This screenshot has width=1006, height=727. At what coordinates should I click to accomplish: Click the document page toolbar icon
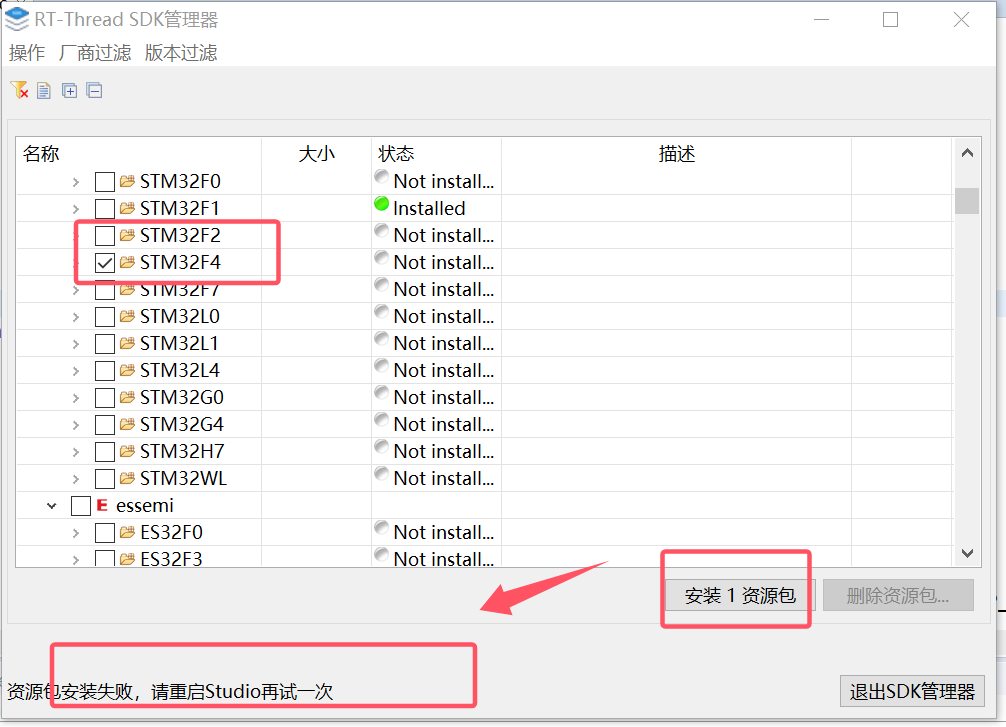44,90
